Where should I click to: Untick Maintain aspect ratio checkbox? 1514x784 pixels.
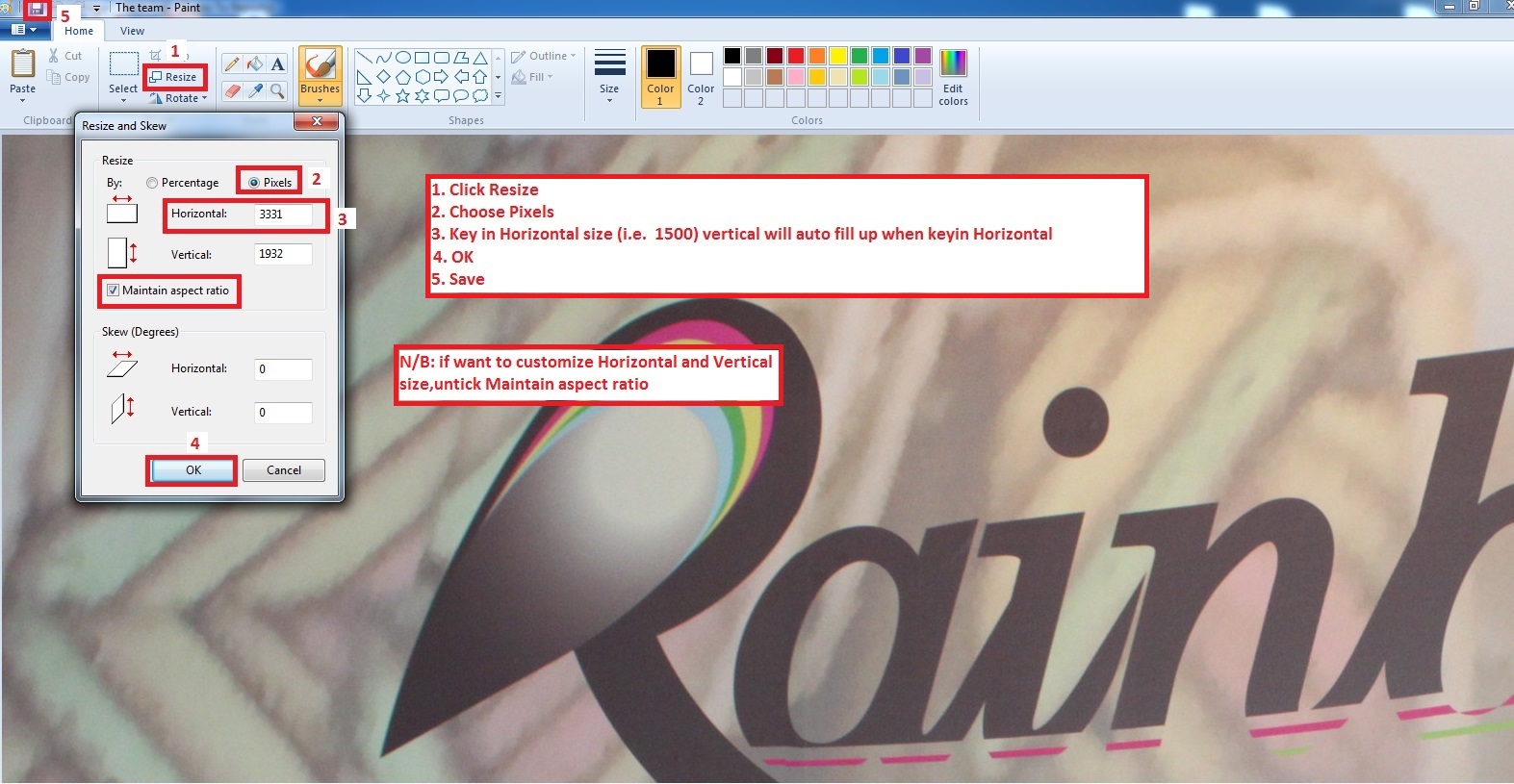tap(114, 291)
